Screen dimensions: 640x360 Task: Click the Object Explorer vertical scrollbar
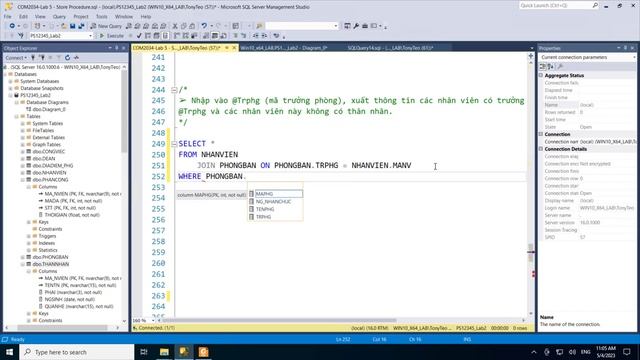124,110
